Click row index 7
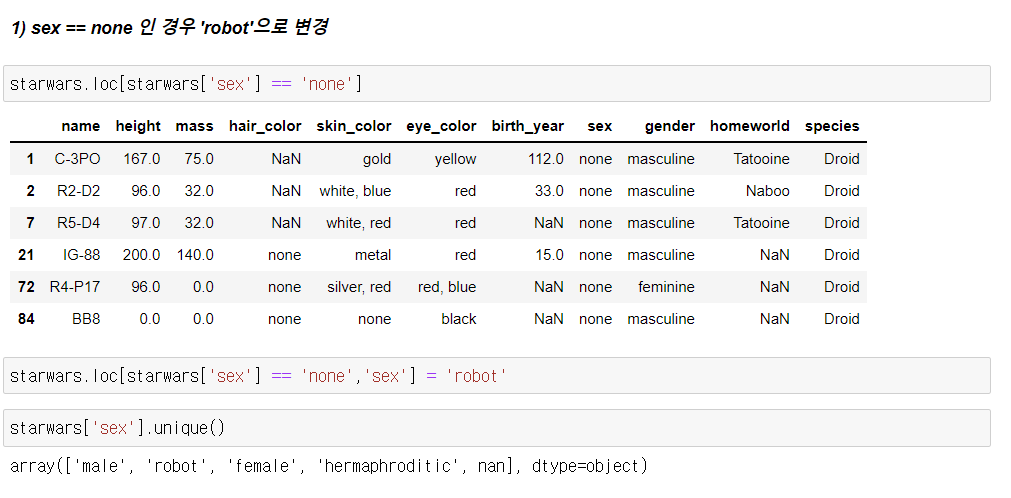 (x=30, y=223)
